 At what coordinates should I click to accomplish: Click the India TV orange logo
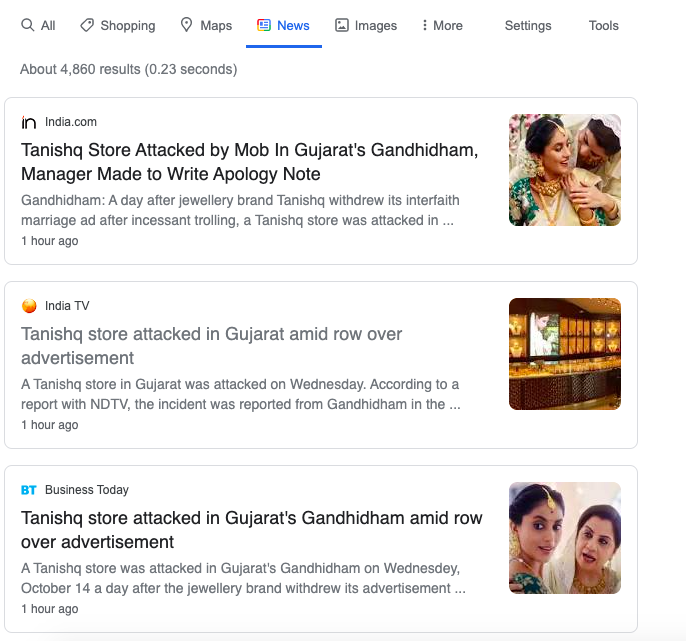pos(29,306)
